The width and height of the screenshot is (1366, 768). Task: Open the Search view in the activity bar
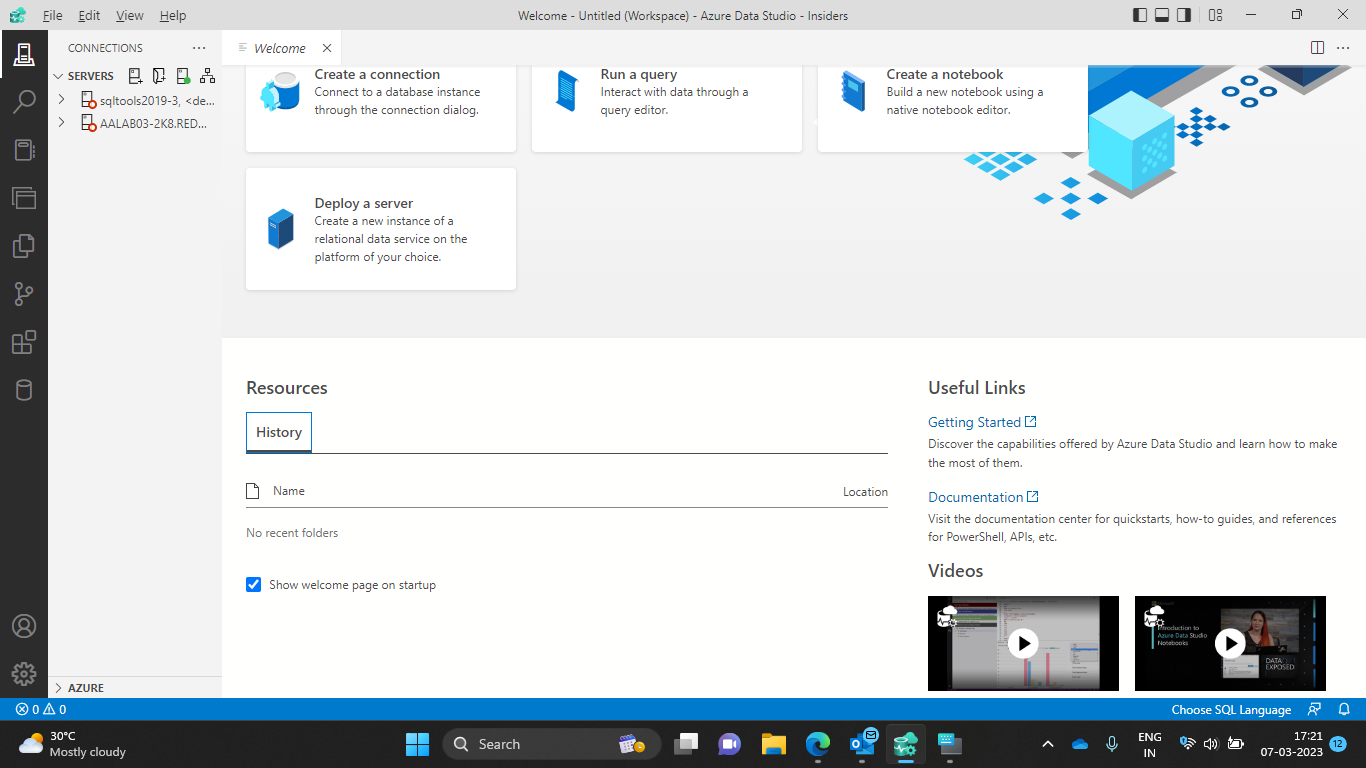24,101
